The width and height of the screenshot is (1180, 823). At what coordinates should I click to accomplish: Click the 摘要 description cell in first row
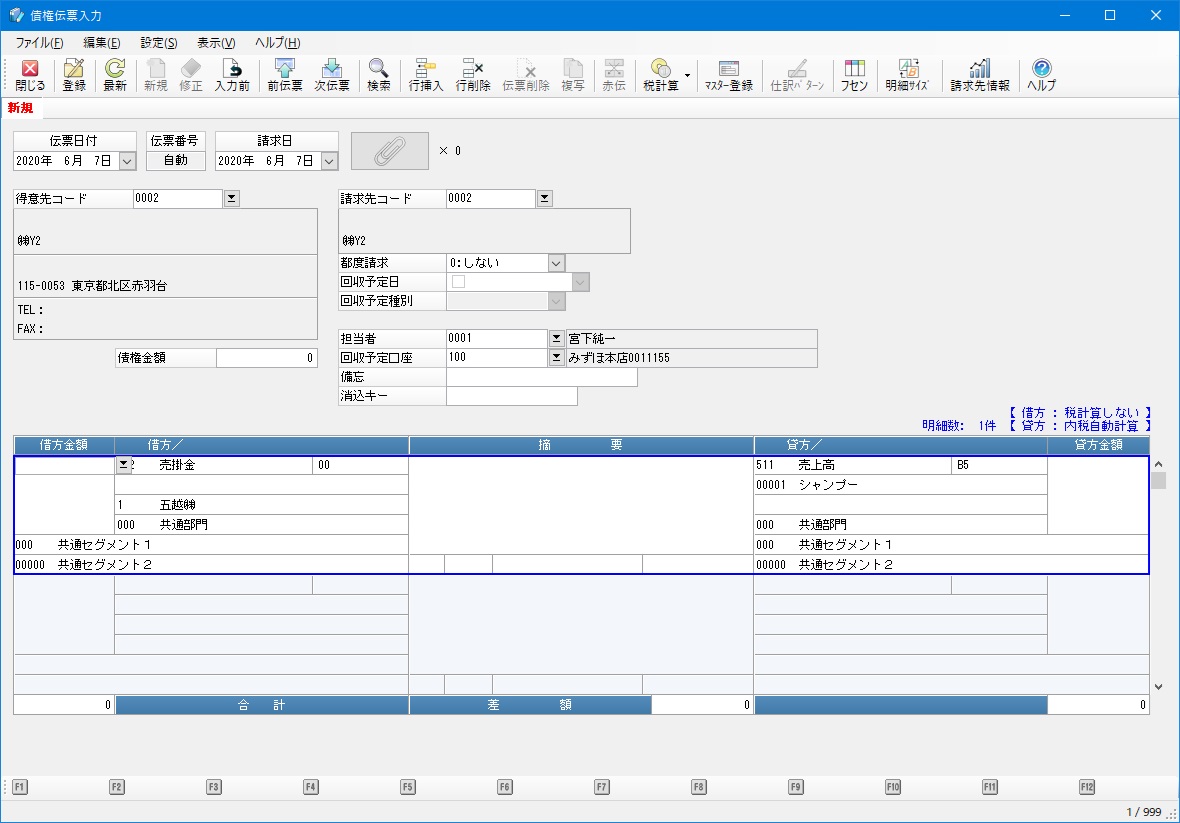582,505
